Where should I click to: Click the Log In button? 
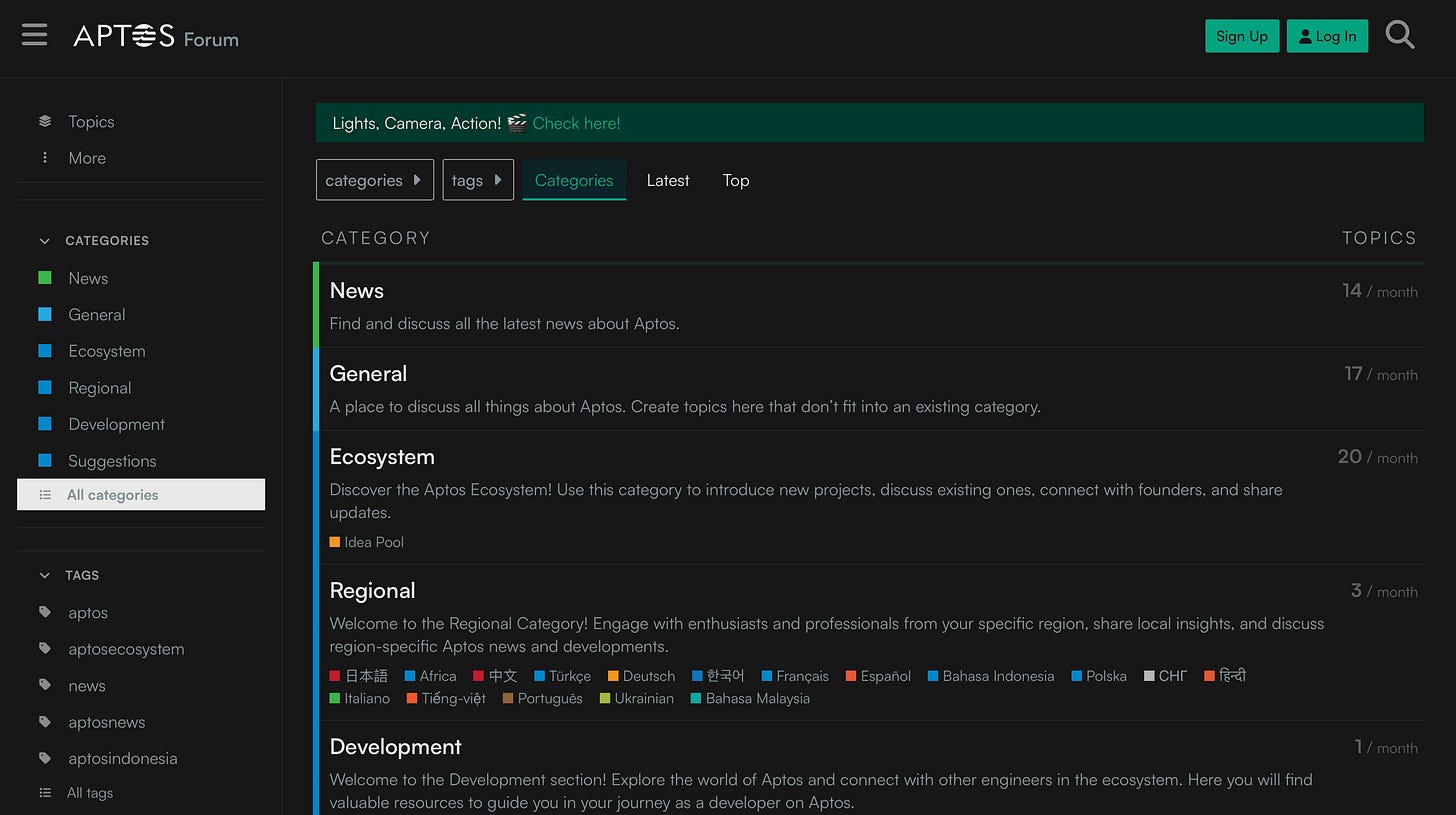pos(1327,36)
